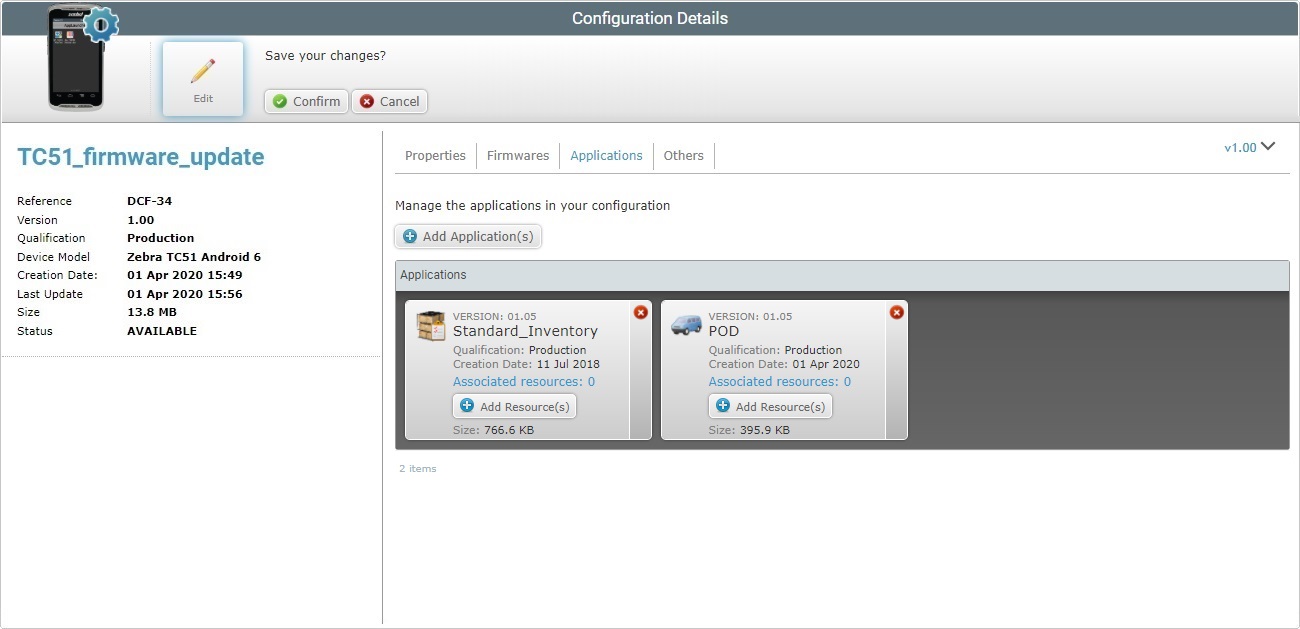Open the v1.00 version dropdown
The image size is (1300, 629).
pos(1249,146)
